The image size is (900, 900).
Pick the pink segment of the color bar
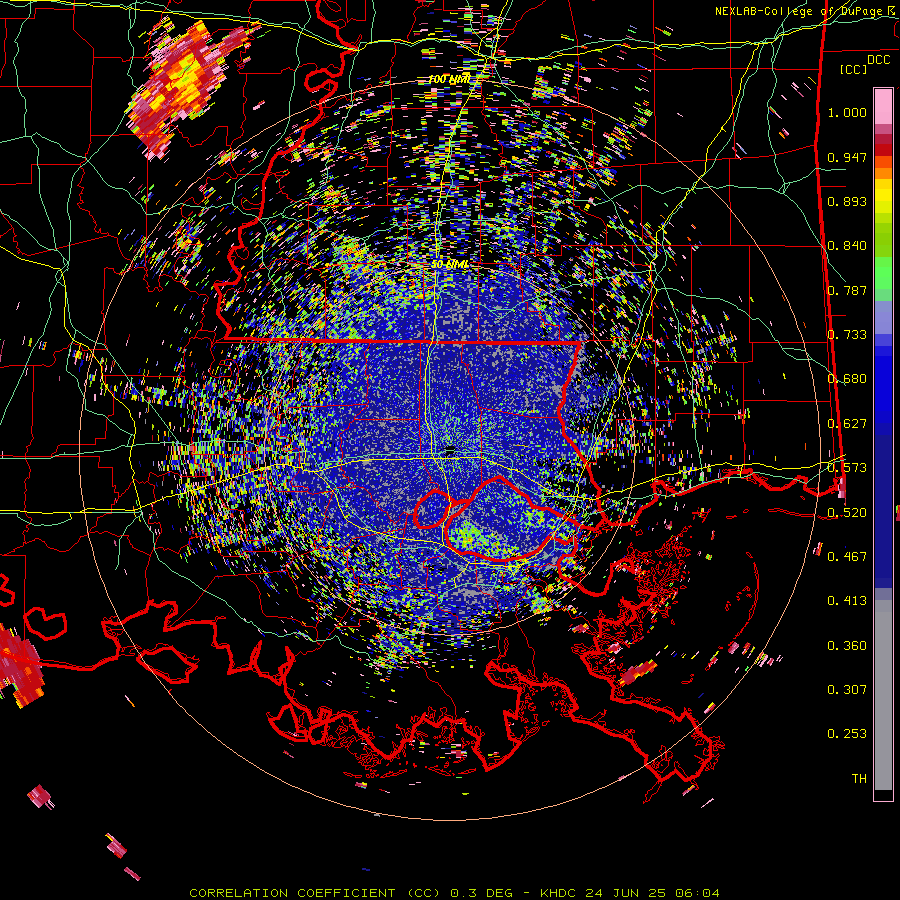pos(883,107)
